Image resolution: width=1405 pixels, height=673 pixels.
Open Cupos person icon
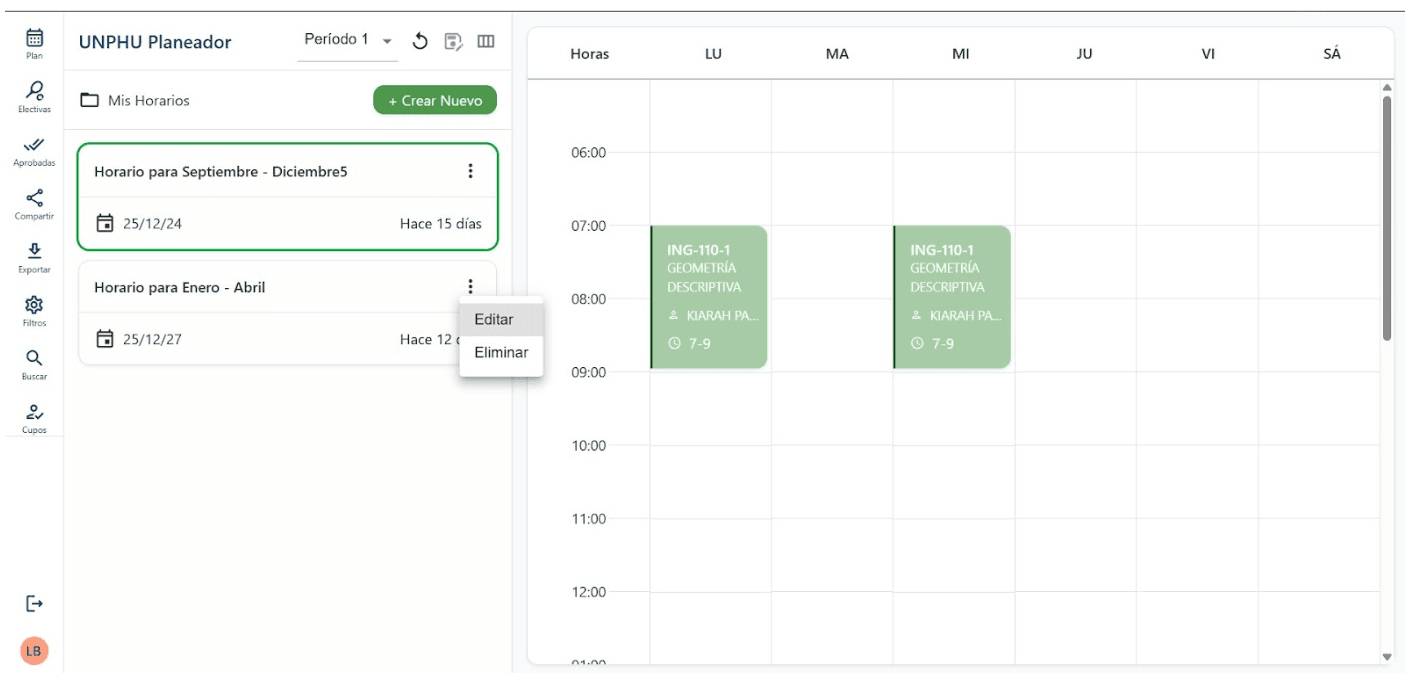34,411
